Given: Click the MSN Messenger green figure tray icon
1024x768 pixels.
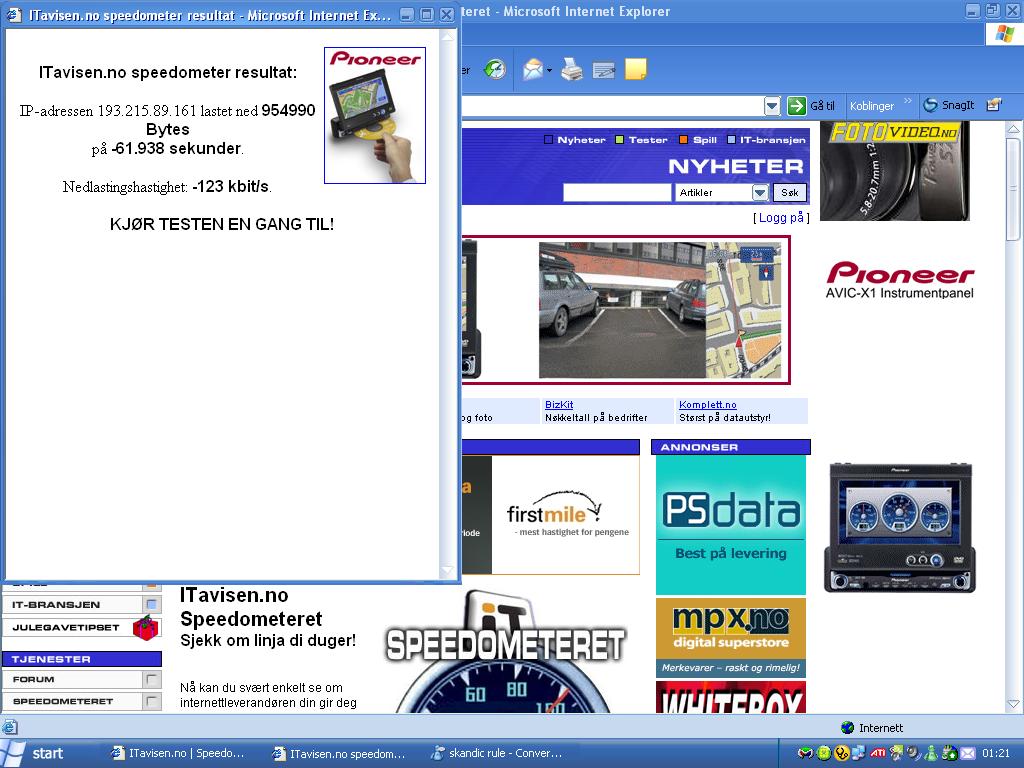Looking at the screenshot, I should [931, 753].
